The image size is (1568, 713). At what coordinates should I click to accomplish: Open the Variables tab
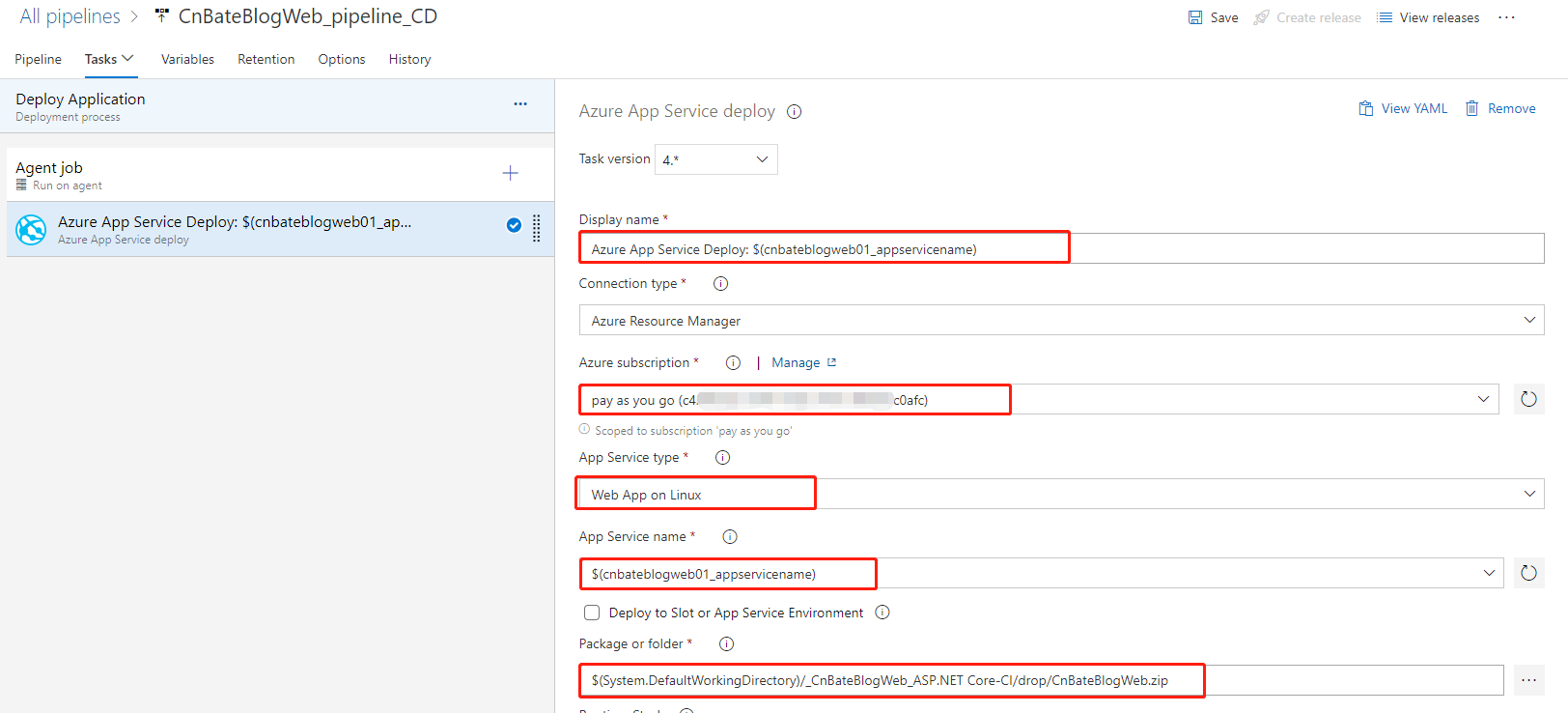pos(187,59)
